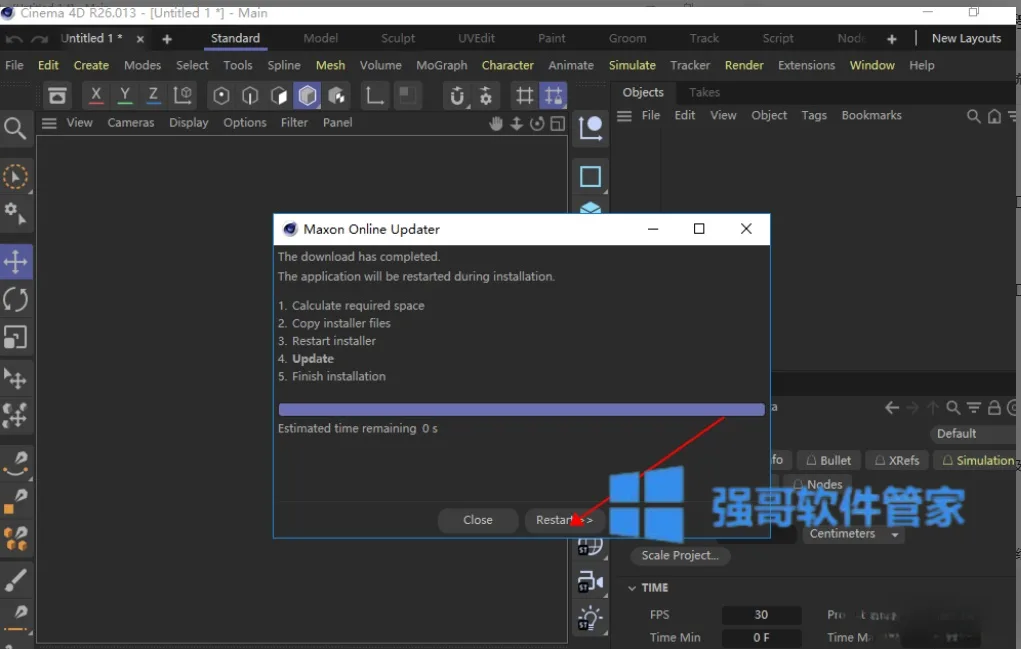This screenshot has height=649, width=1021.
Task: Open the Default mode dropdown
Action: pyautogui.click(x=972, y=434)
